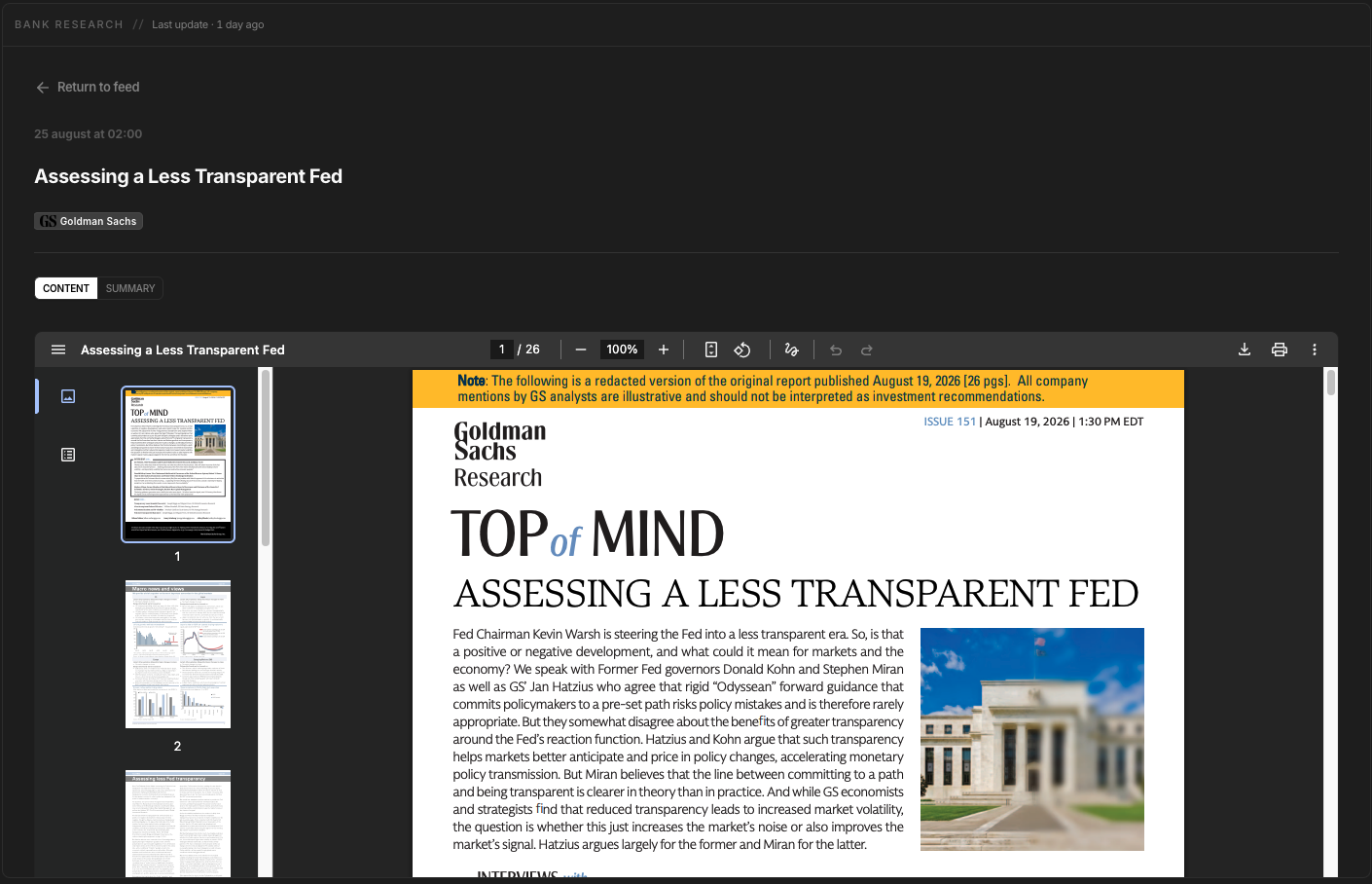
Task: Click the '/ 26' total pages label
Action: click(x=528, y=350)
